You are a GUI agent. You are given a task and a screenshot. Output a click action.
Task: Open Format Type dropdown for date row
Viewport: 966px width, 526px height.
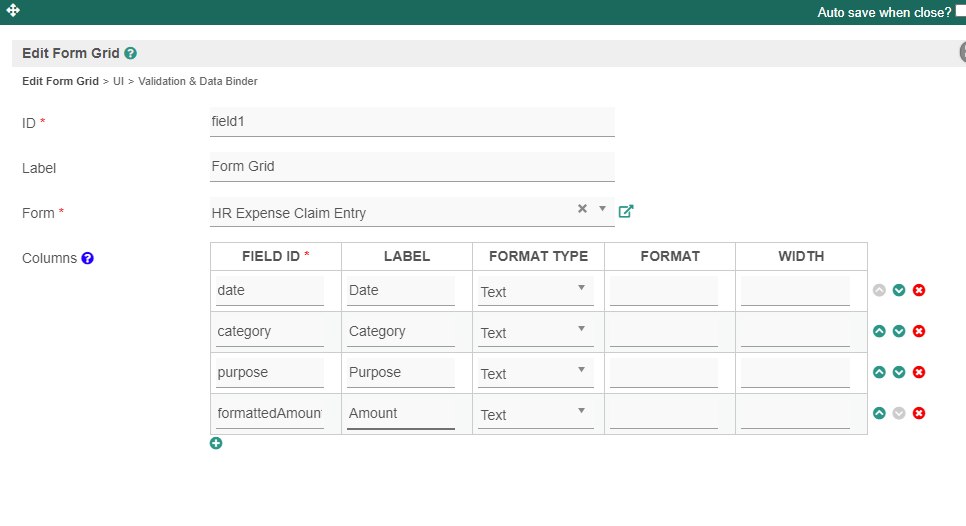tap(536, 291)
